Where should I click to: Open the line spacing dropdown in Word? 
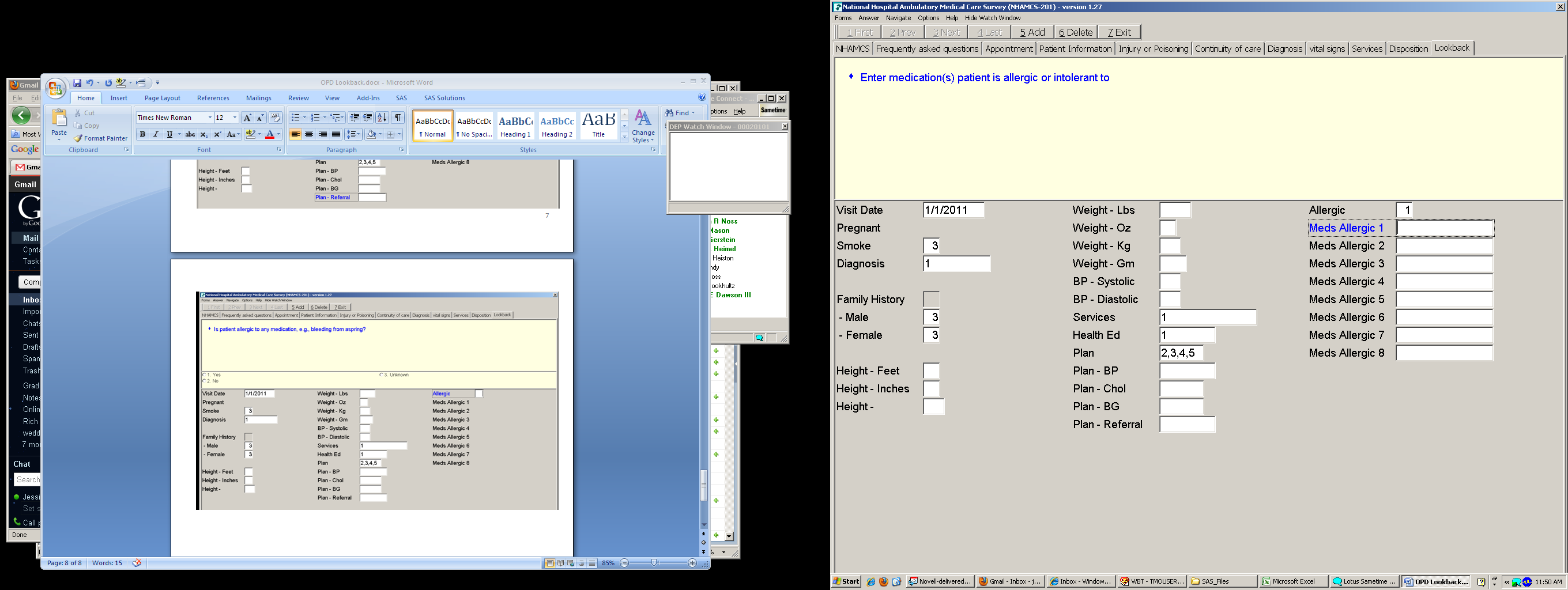(x=353, y=134)
